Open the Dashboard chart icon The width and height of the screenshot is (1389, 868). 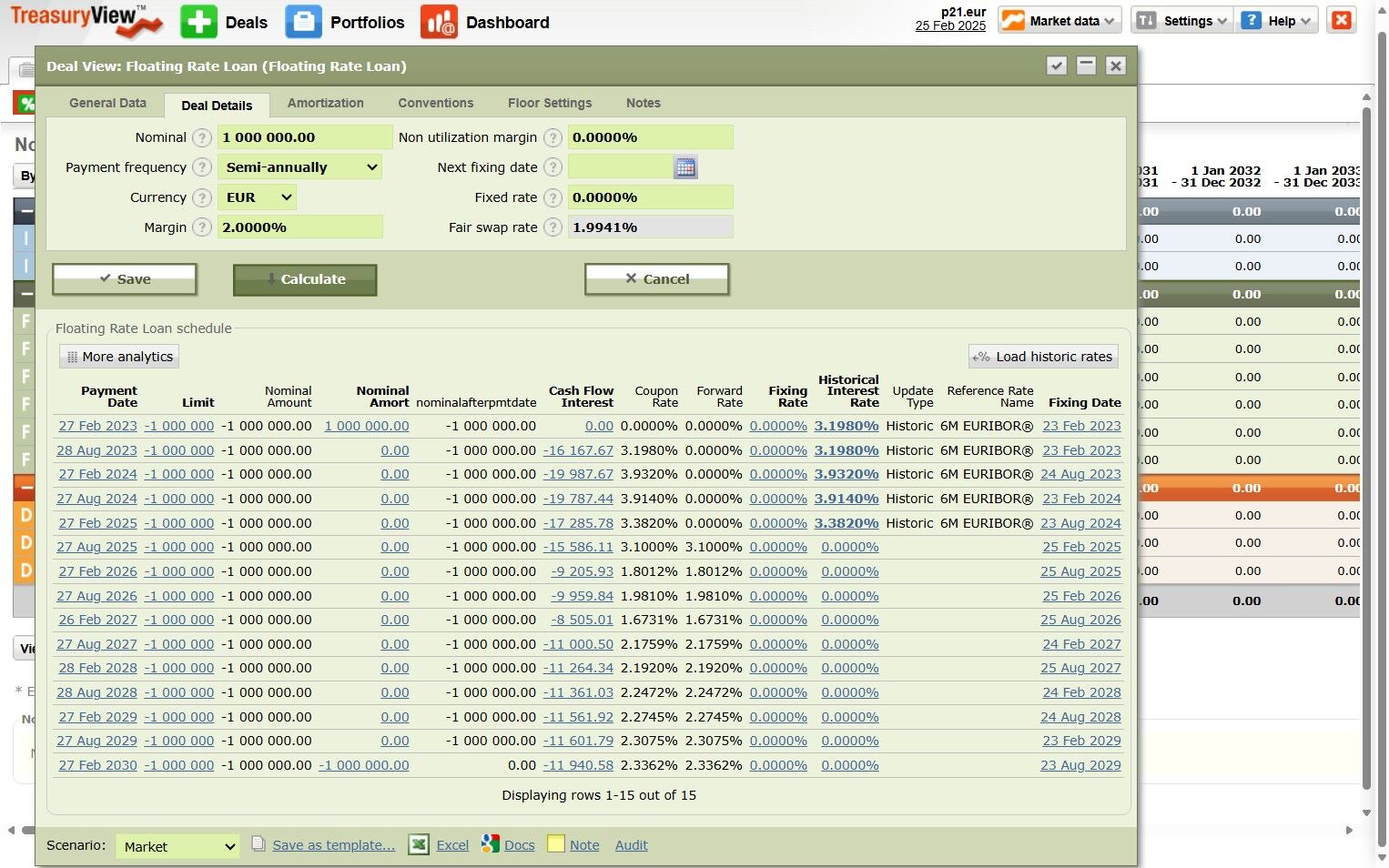439,22
